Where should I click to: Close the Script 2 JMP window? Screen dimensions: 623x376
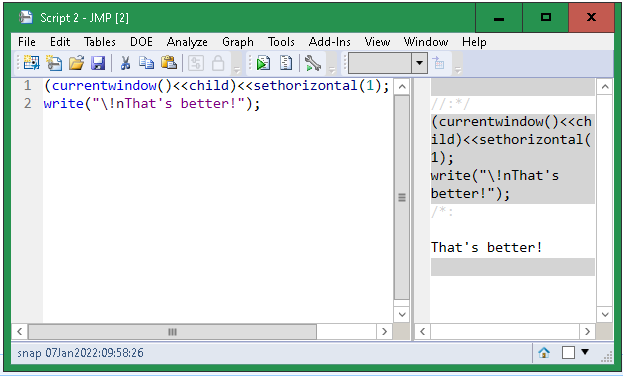pyautogui.click(x=591, y=18)
